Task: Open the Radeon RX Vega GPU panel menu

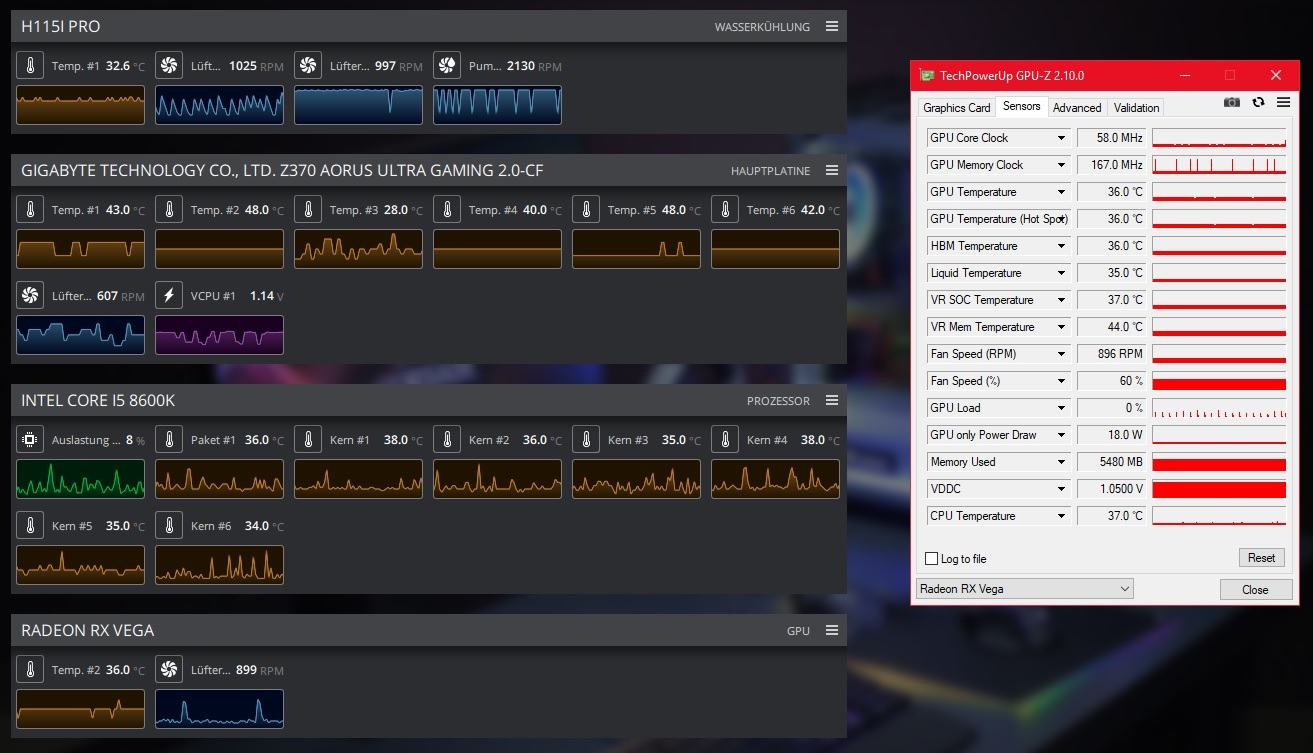Action: [832, 631]
